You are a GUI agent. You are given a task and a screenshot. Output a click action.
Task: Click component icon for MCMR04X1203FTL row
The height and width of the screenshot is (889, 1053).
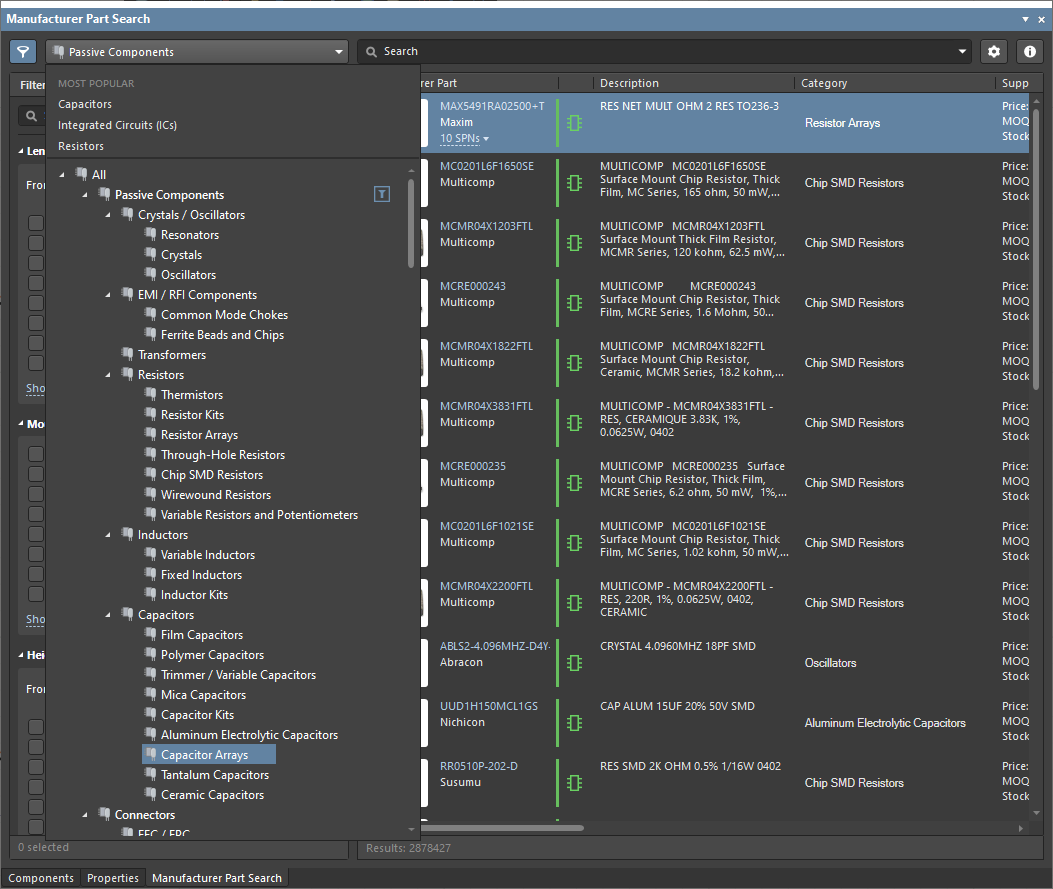coord(574,242)
